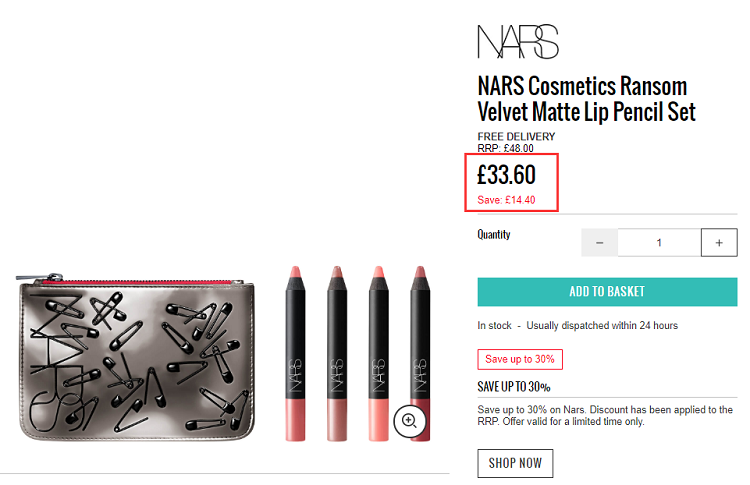Viewport: 750px width, 485px height.
Task: Add the lip pencil set to basket
Action: tap(607, 291)
